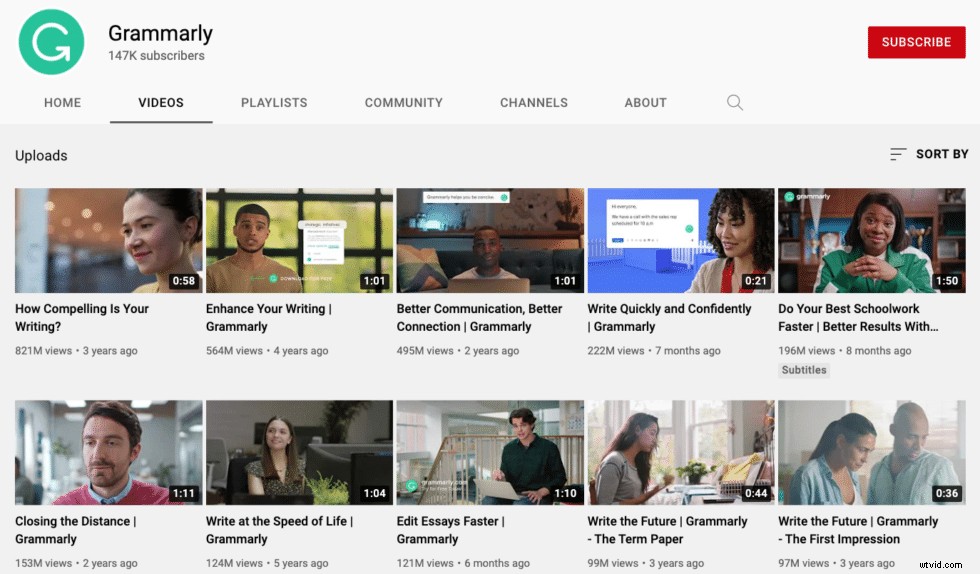Click '495M views • 2 years ago' text

458,351
